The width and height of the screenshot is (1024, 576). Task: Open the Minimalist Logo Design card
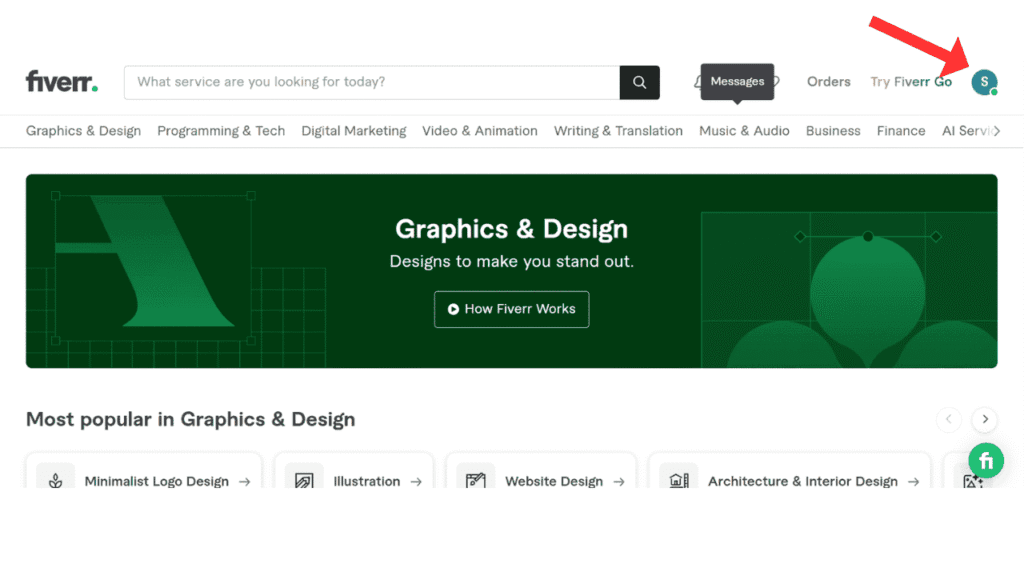pyautogui.click(x=144, y=472)
